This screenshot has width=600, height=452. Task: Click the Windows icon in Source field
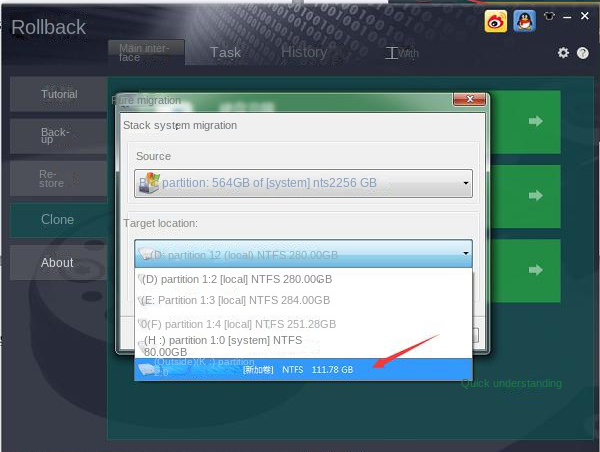pos(149,183)
